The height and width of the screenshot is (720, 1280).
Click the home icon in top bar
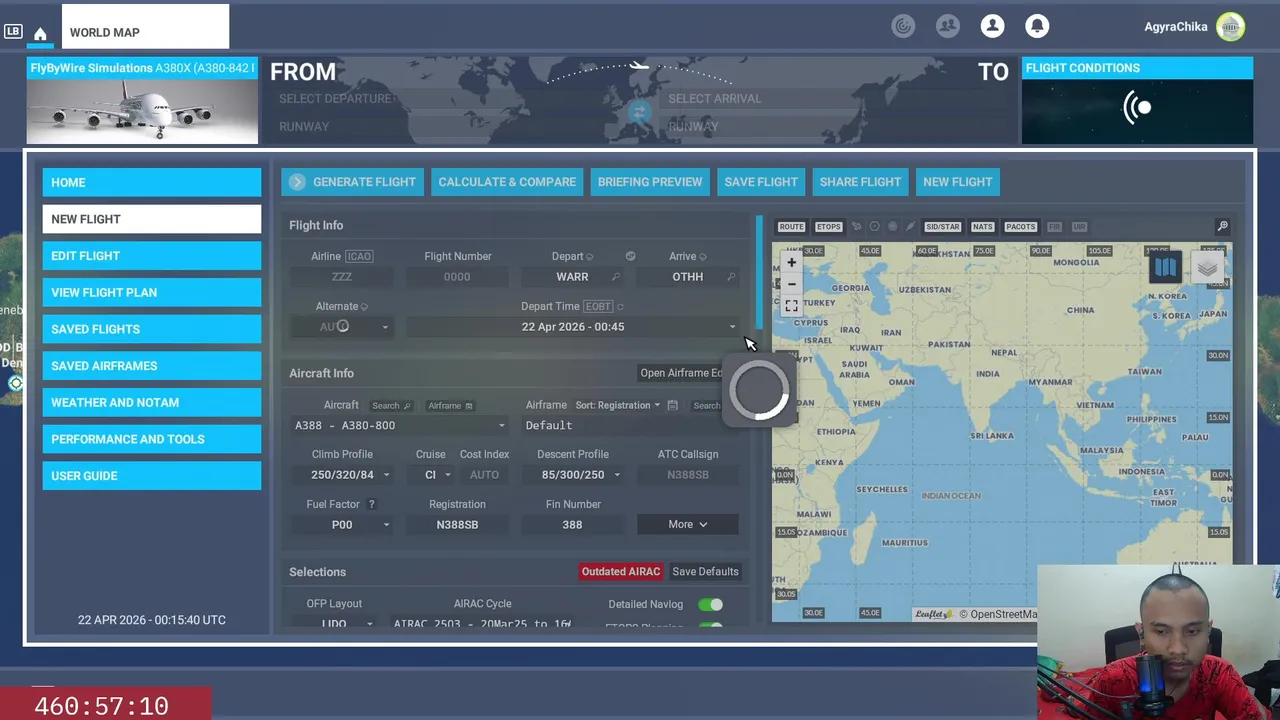(x=40, y=34)
